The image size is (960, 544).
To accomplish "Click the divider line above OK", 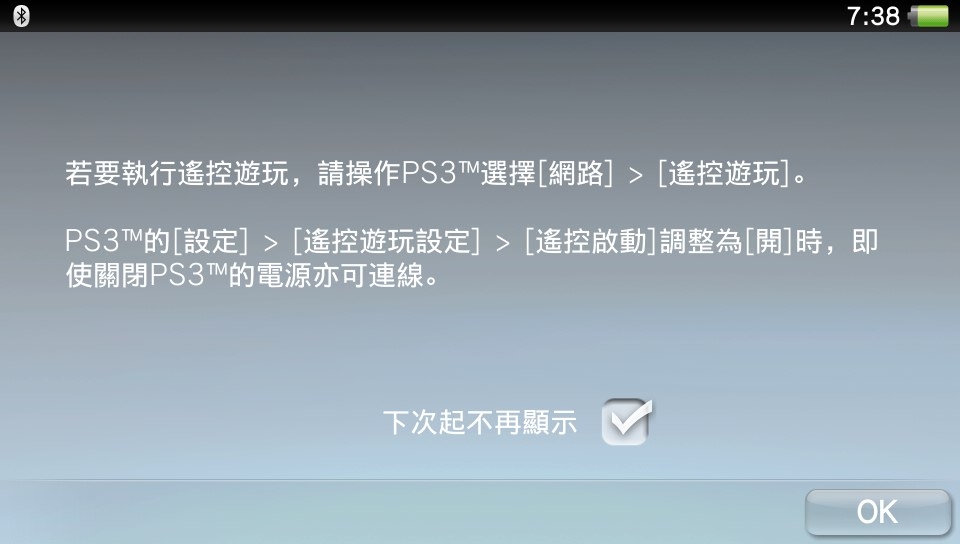I will point(480,480).
